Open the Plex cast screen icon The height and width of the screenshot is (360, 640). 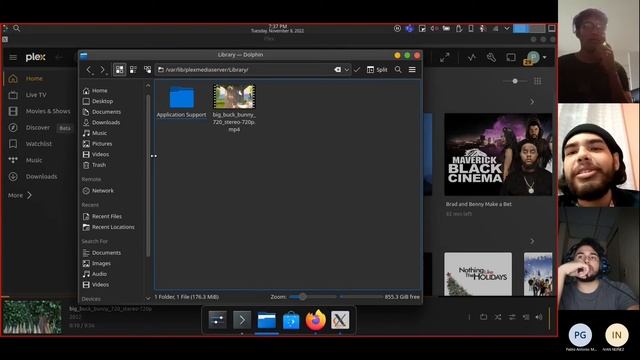511,58
